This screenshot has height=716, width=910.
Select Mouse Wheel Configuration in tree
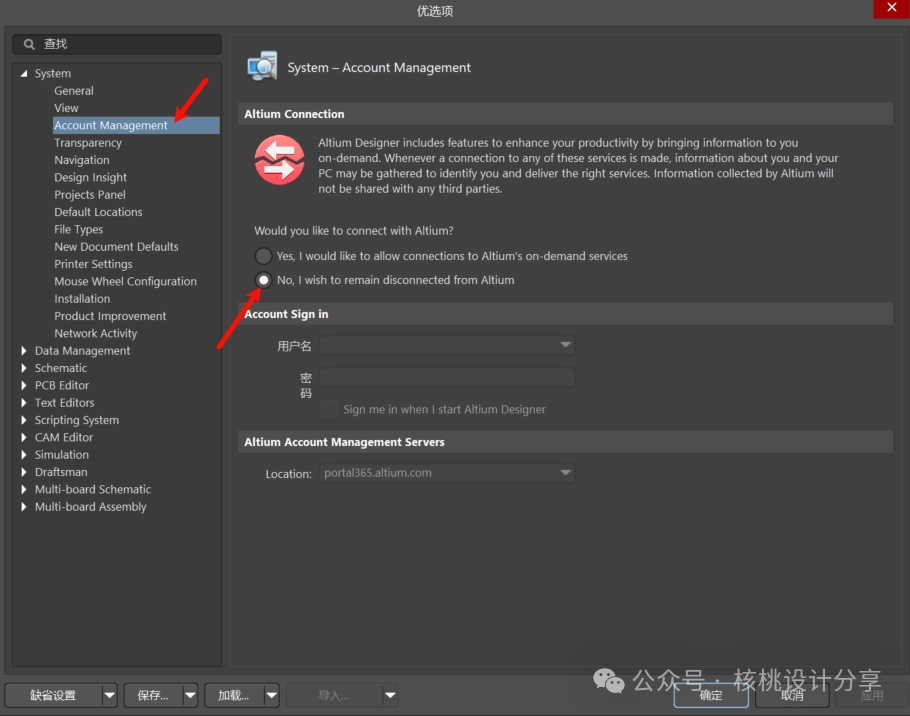coord(125,281)
